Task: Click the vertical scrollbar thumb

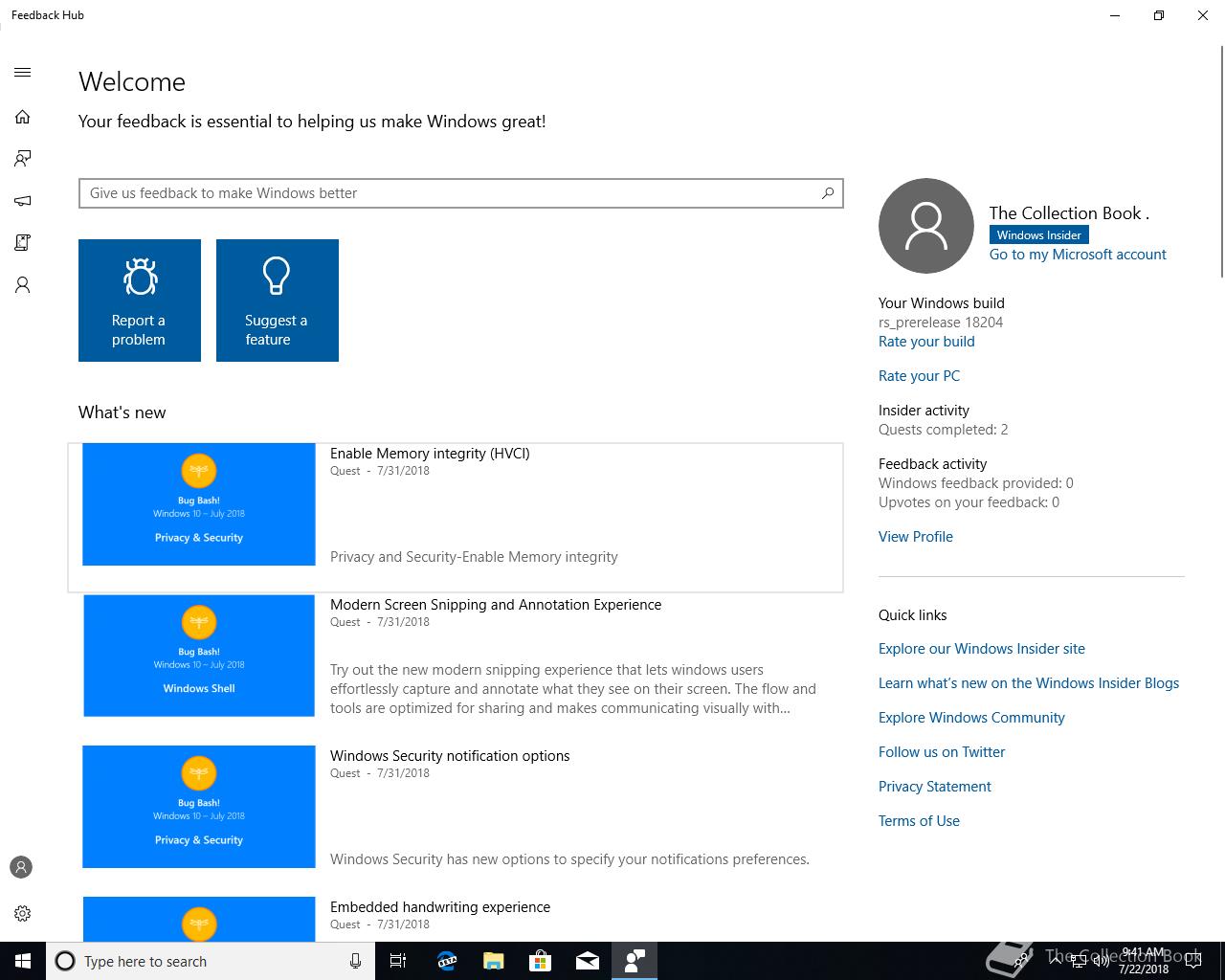Action: (x=1221, y=161)
